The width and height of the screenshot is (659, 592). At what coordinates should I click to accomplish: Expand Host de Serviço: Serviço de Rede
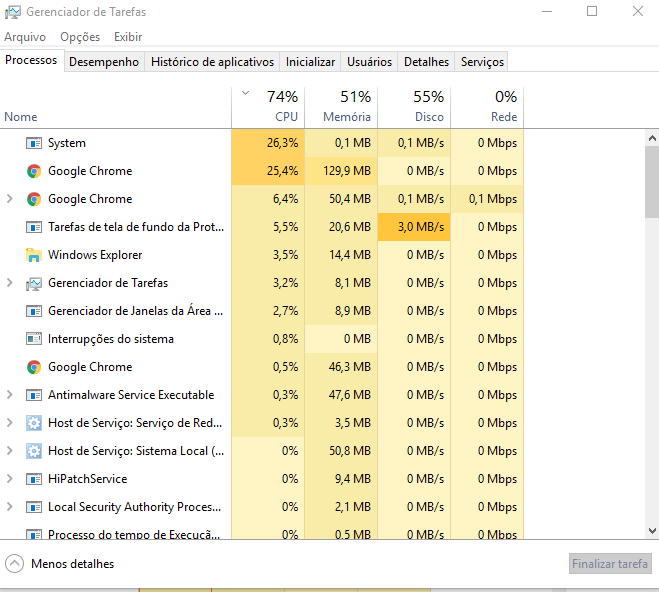click(x=10, y=423)
